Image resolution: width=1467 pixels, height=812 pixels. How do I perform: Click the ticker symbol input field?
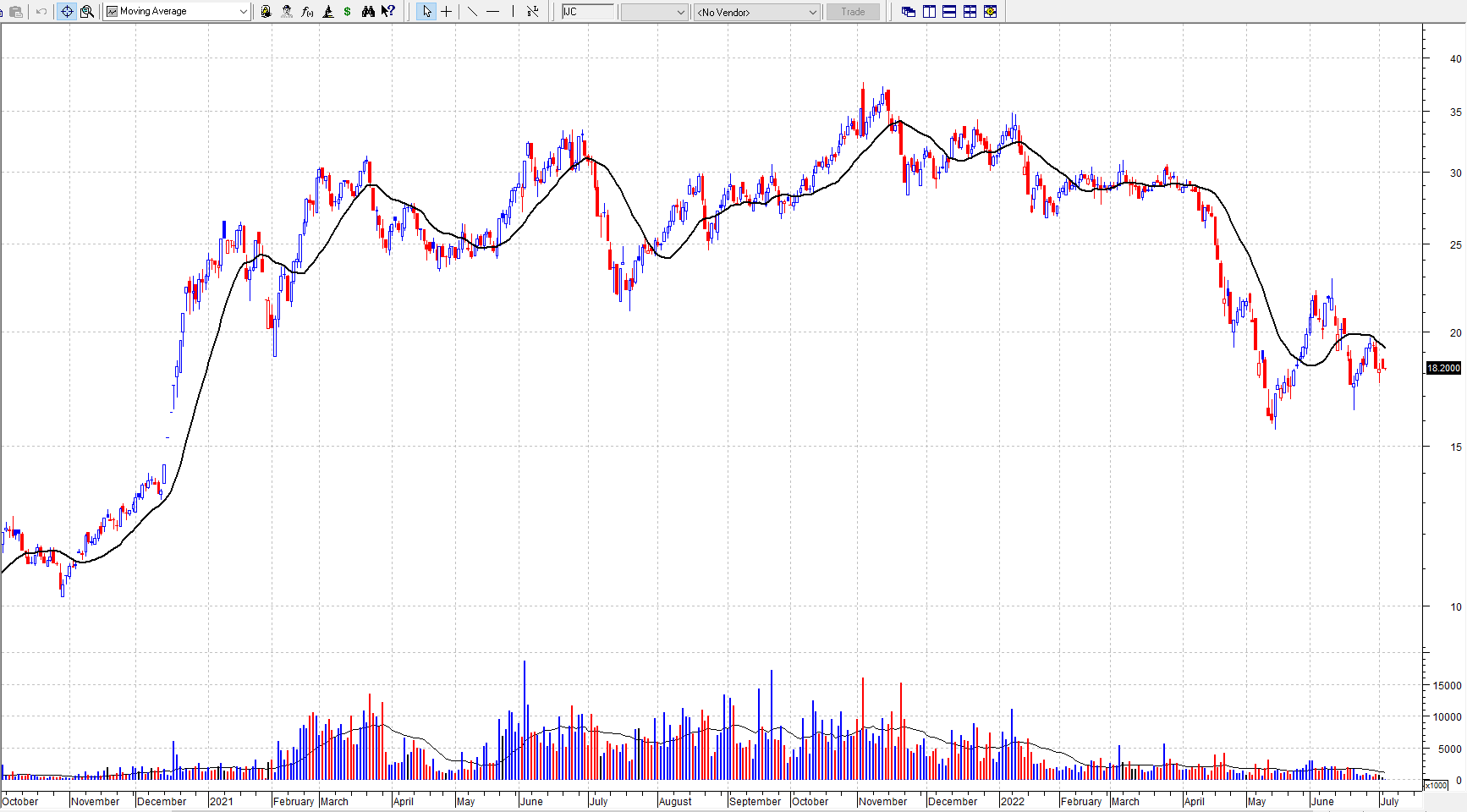(x=588, y=12)
